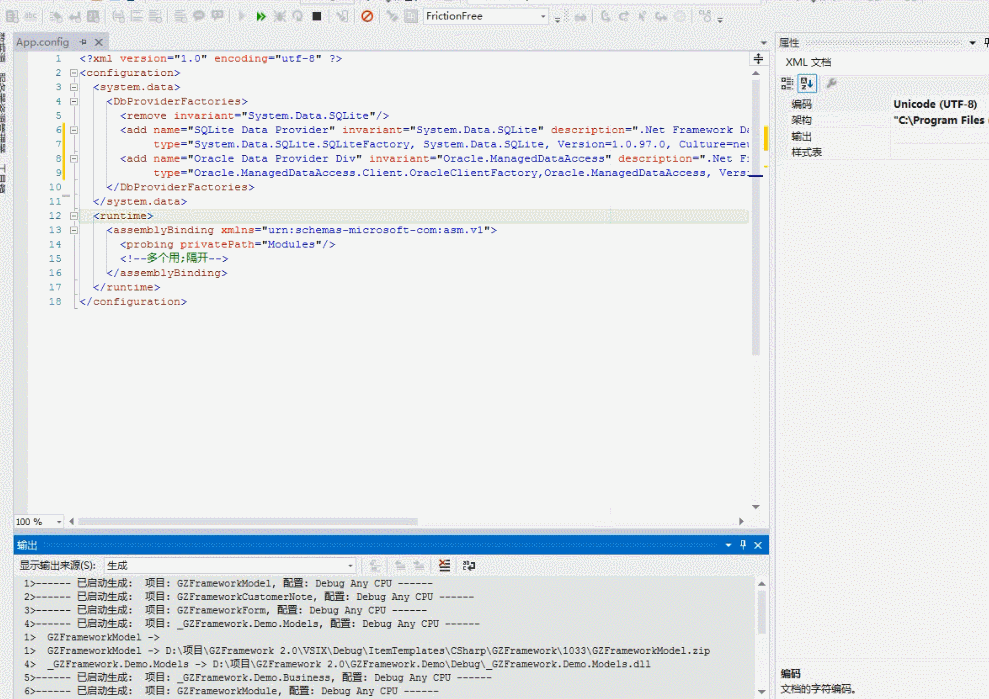Open output panel window options arrow
This screenshot has width=989, height=699.
click(x=729, y=545)
